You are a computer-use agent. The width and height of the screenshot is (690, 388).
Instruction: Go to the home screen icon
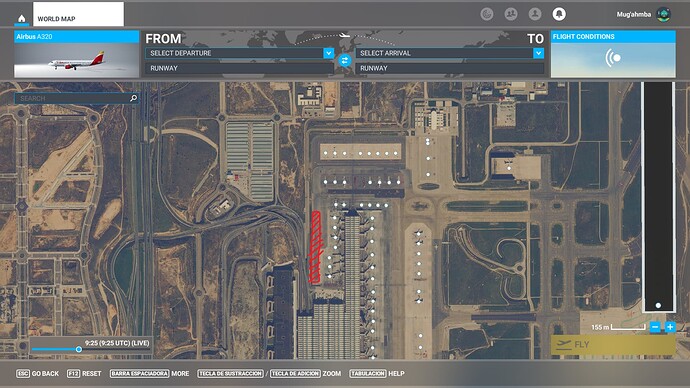tap(22, 18)
